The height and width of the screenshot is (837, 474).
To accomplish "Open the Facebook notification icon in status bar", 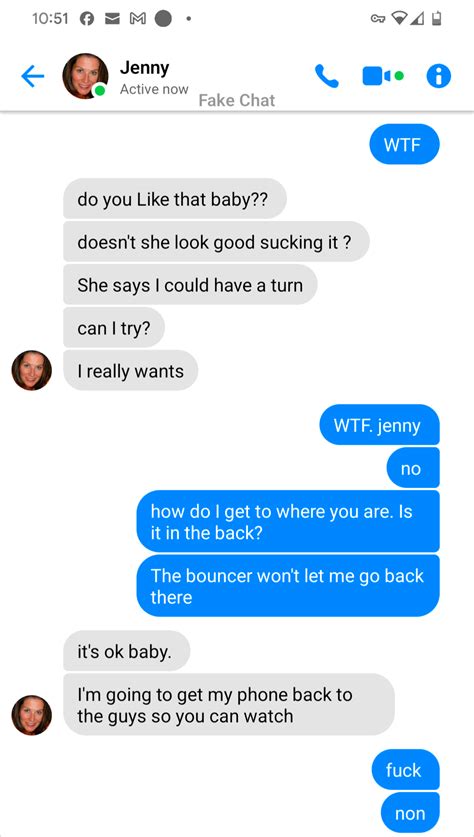I will pos(86,19).
